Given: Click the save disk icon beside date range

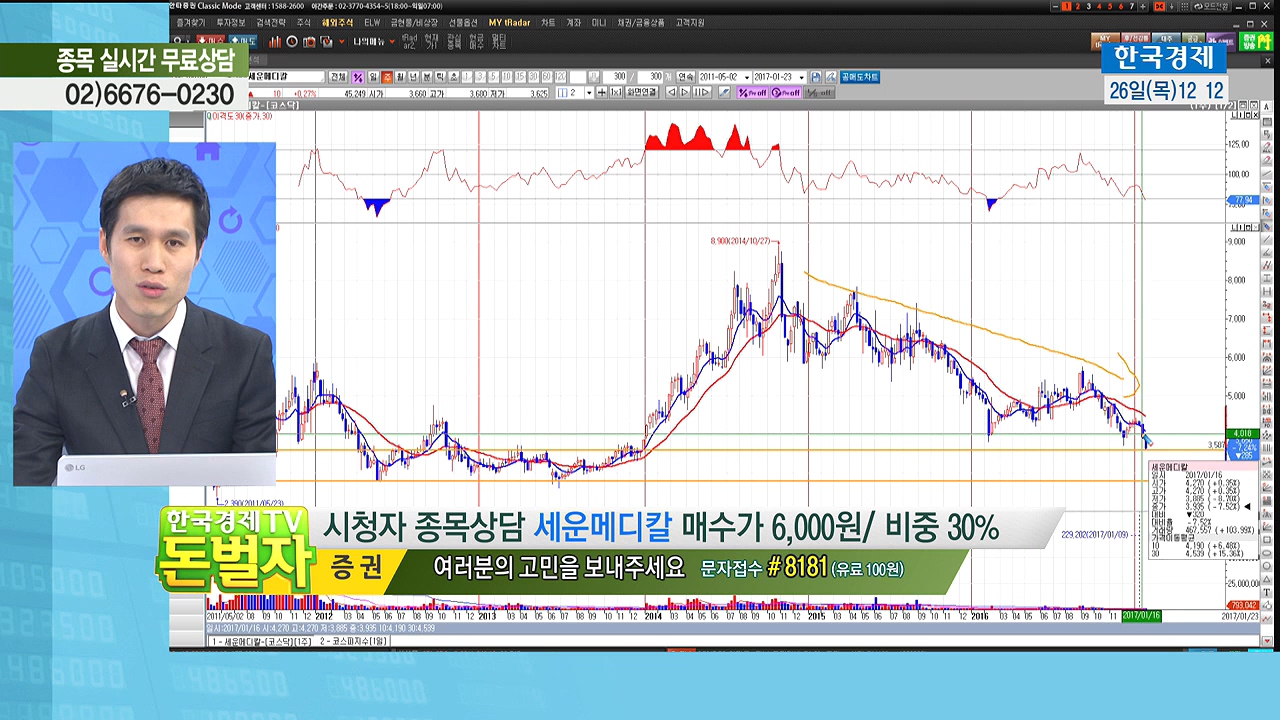Looking at the screenshot, I should click(x=816, y=77).
